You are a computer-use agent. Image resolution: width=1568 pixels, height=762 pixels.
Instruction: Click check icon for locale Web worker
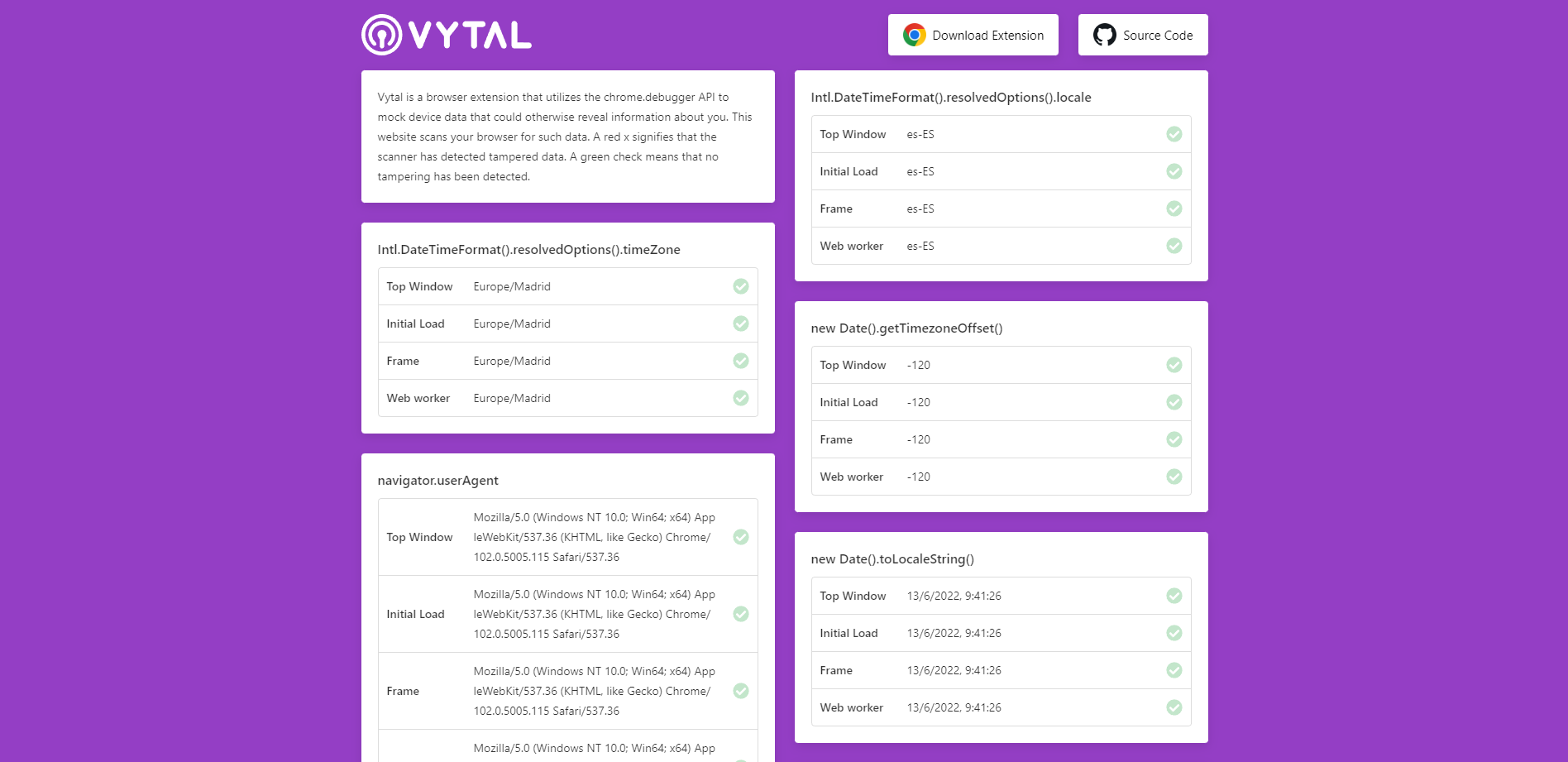[x=1174, y=246]
